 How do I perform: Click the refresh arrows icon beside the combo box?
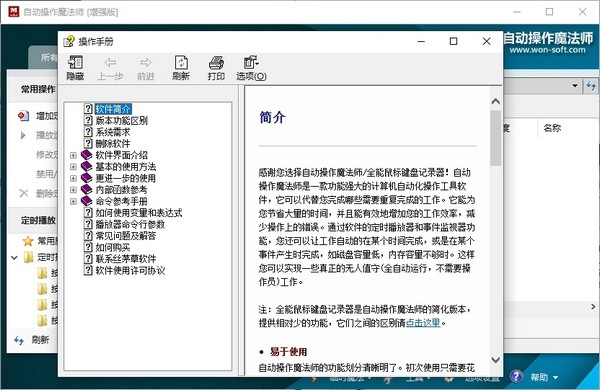[591, 86]
